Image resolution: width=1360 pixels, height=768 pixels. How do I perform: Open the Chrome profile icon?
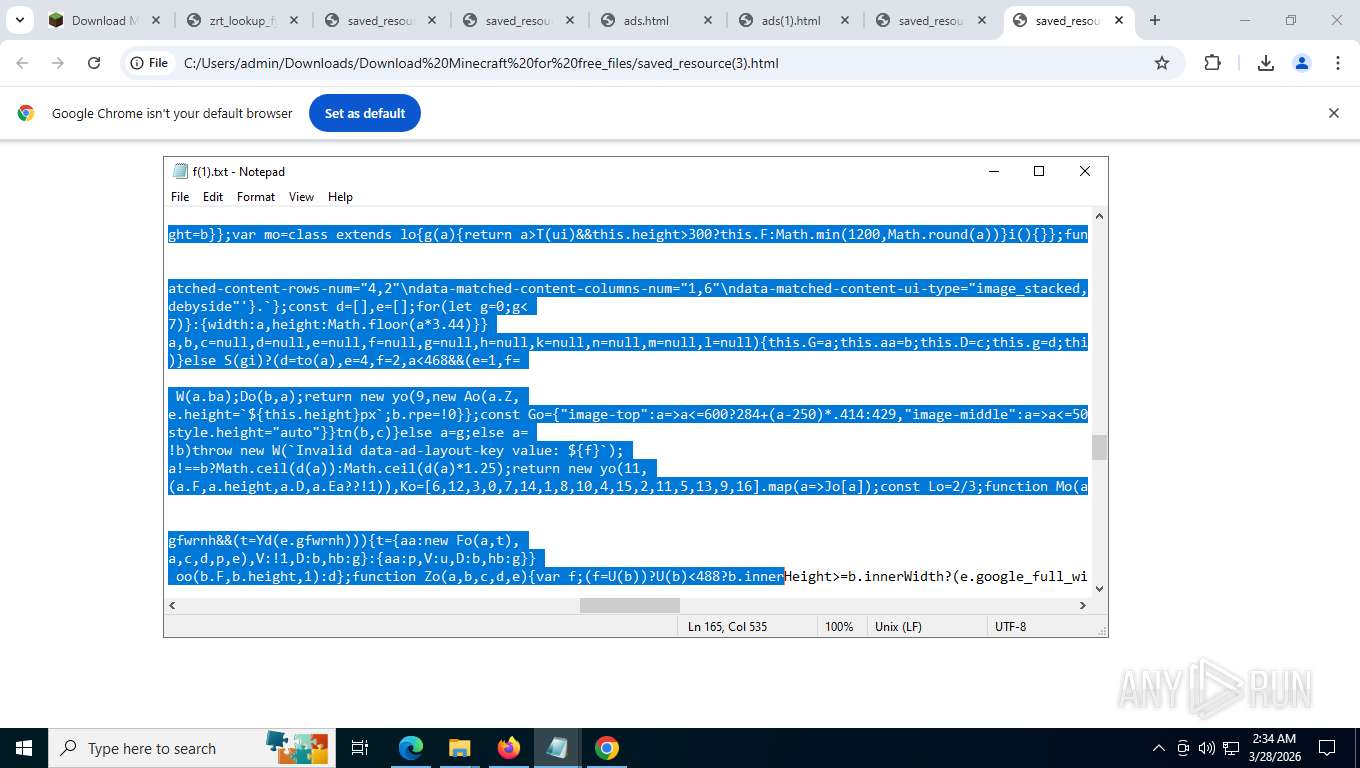tap(1302, 63)
